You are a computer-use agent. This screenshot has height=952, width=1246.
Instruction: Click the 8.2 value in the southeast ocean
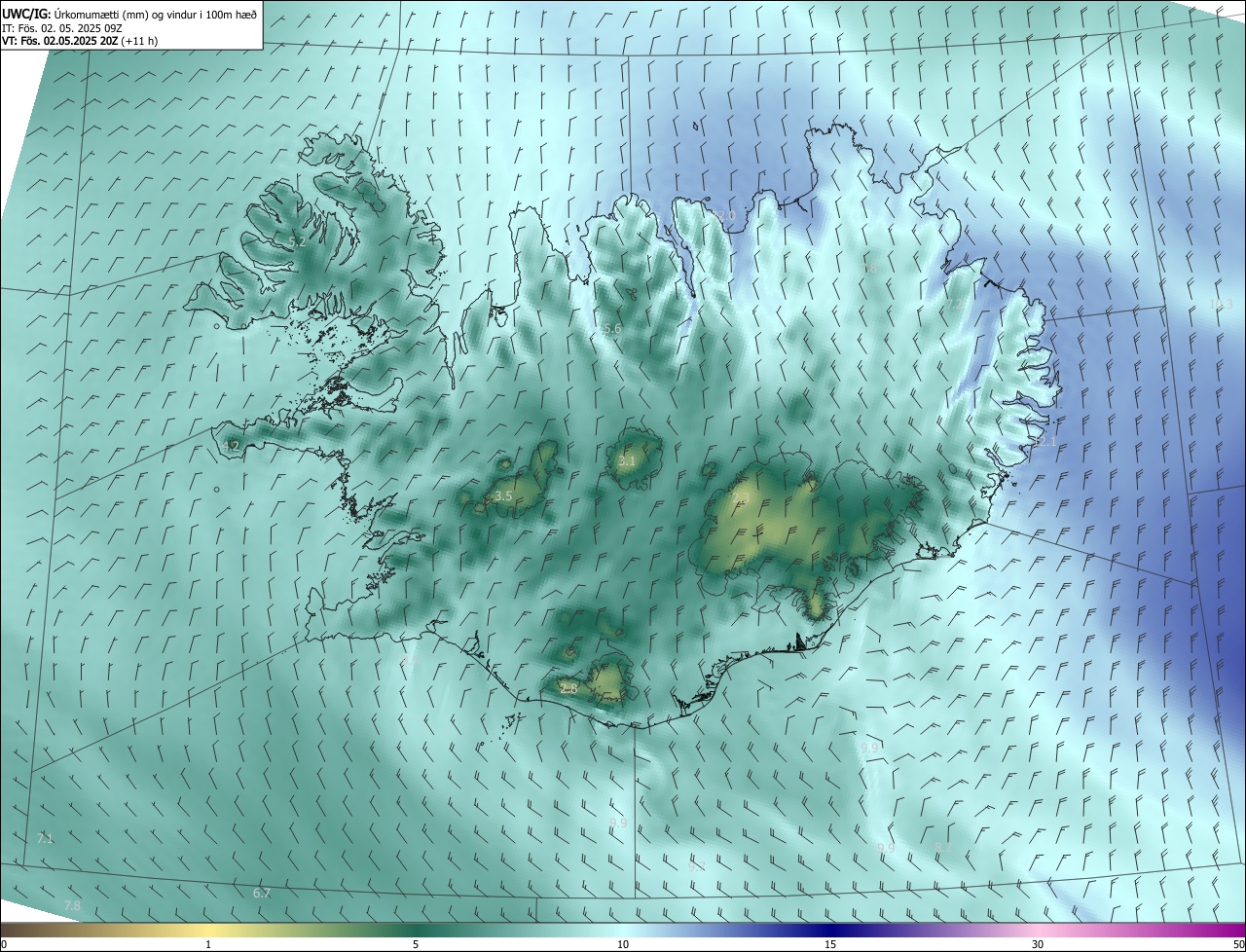(x=943, y=847)
